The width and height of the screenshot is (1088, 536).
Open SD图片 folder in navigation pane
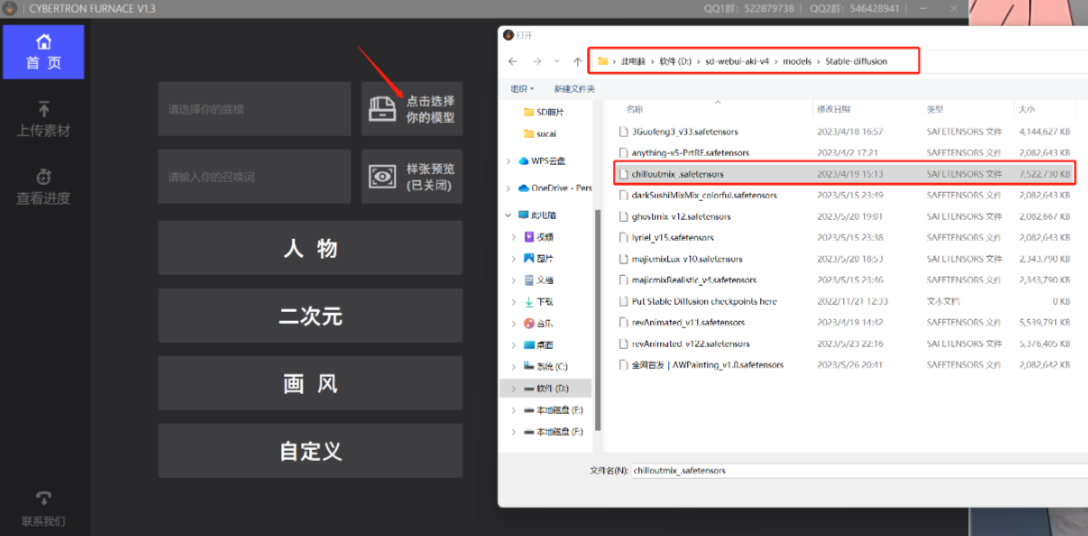pos(544,112)
